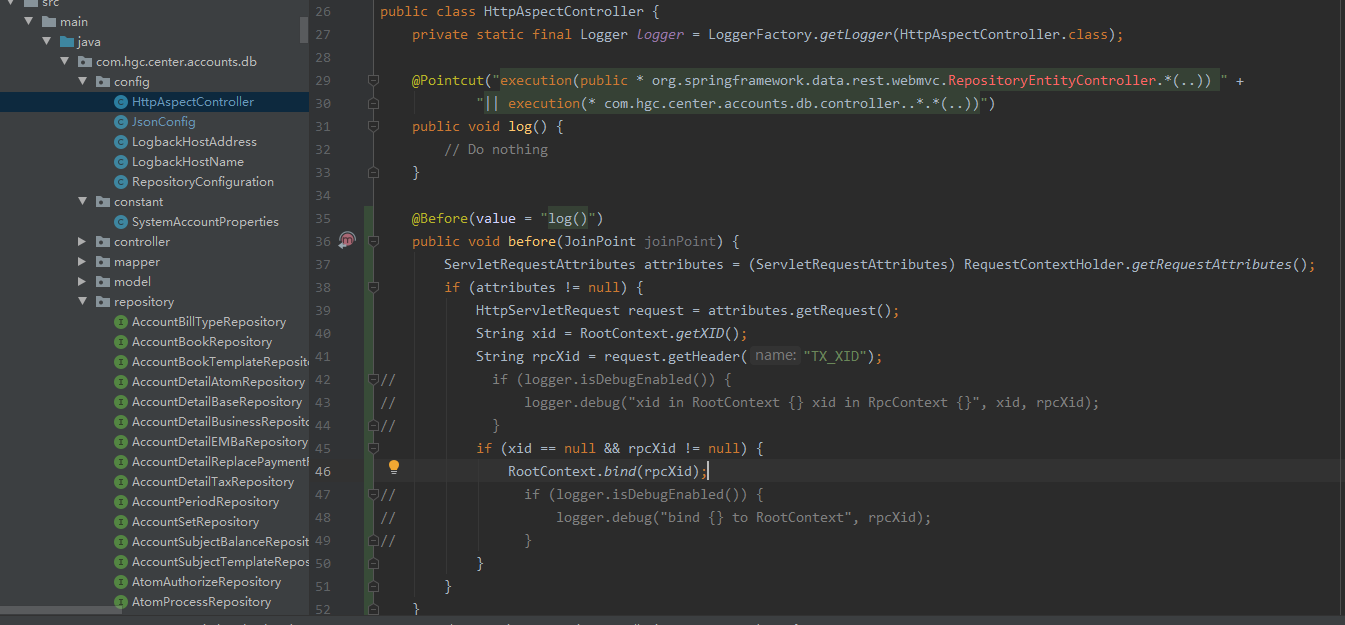This screenshot has width=1345, height=625.
Task: Collapse the java folder arrow
Action: click(x=47, y=42)
